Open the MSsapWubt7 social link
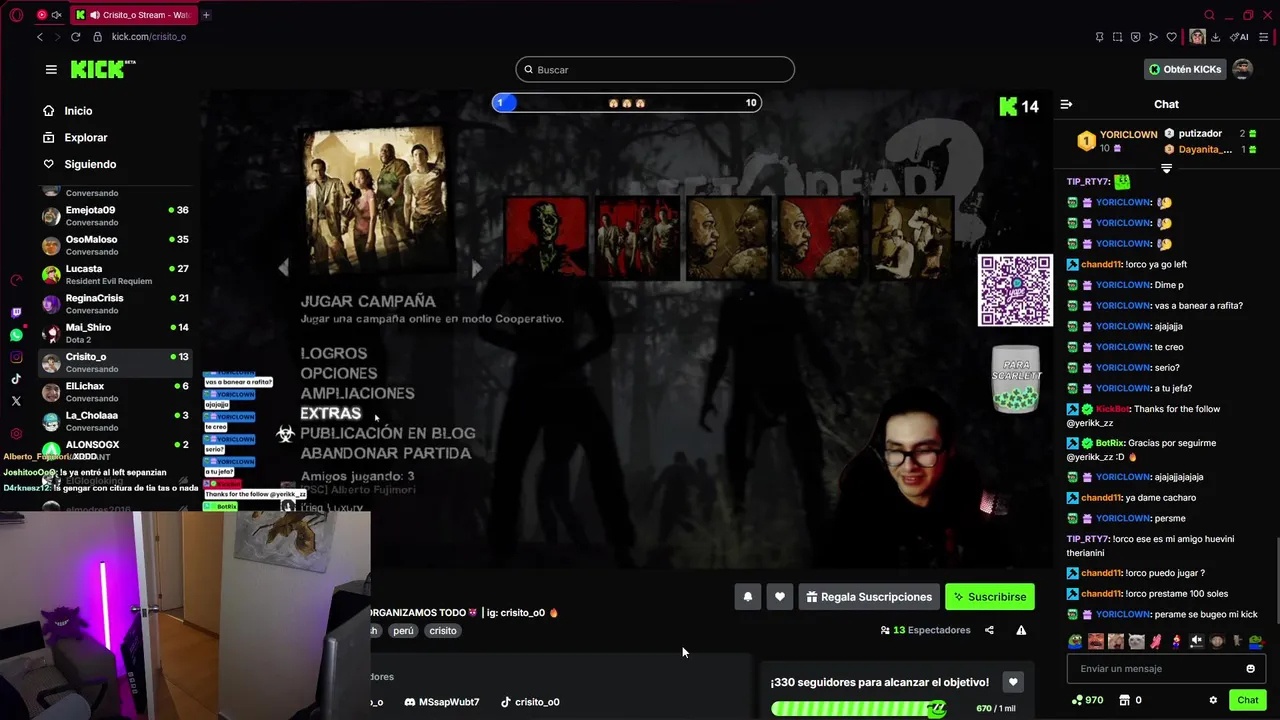Viewport: 1280px width, 720px height. 442,702
